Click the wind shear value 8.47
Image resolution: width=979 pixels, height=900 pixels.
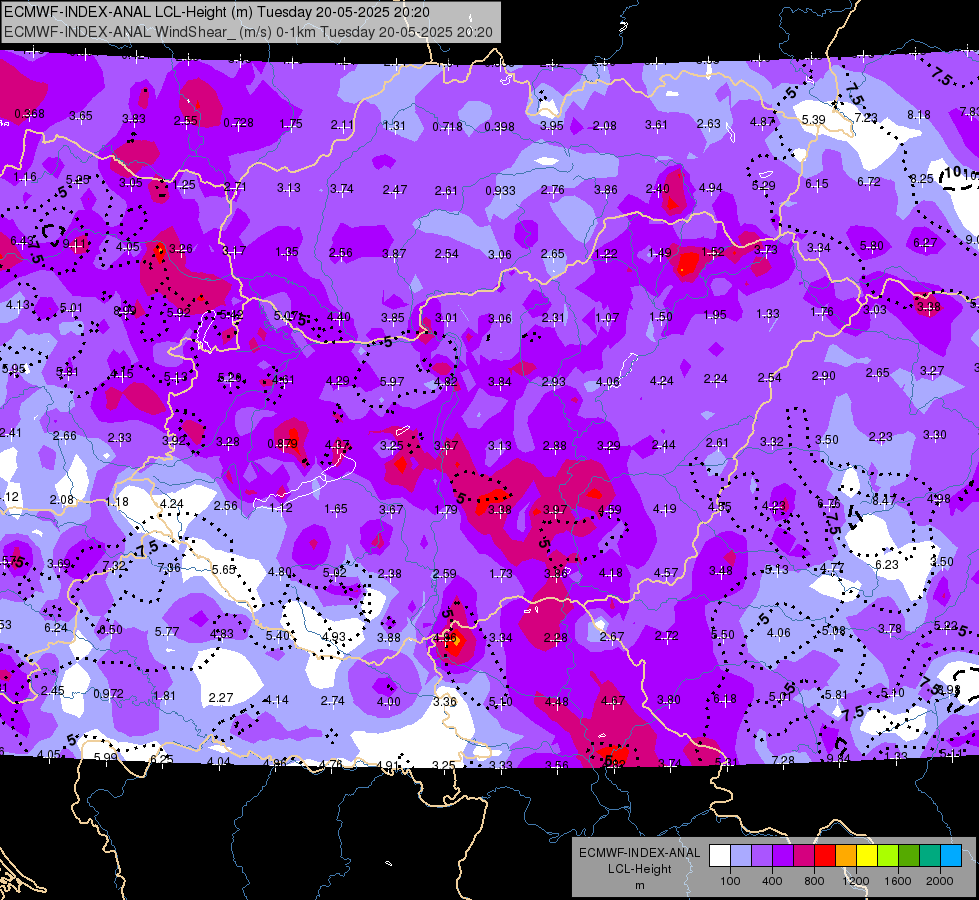pos(884,500)
